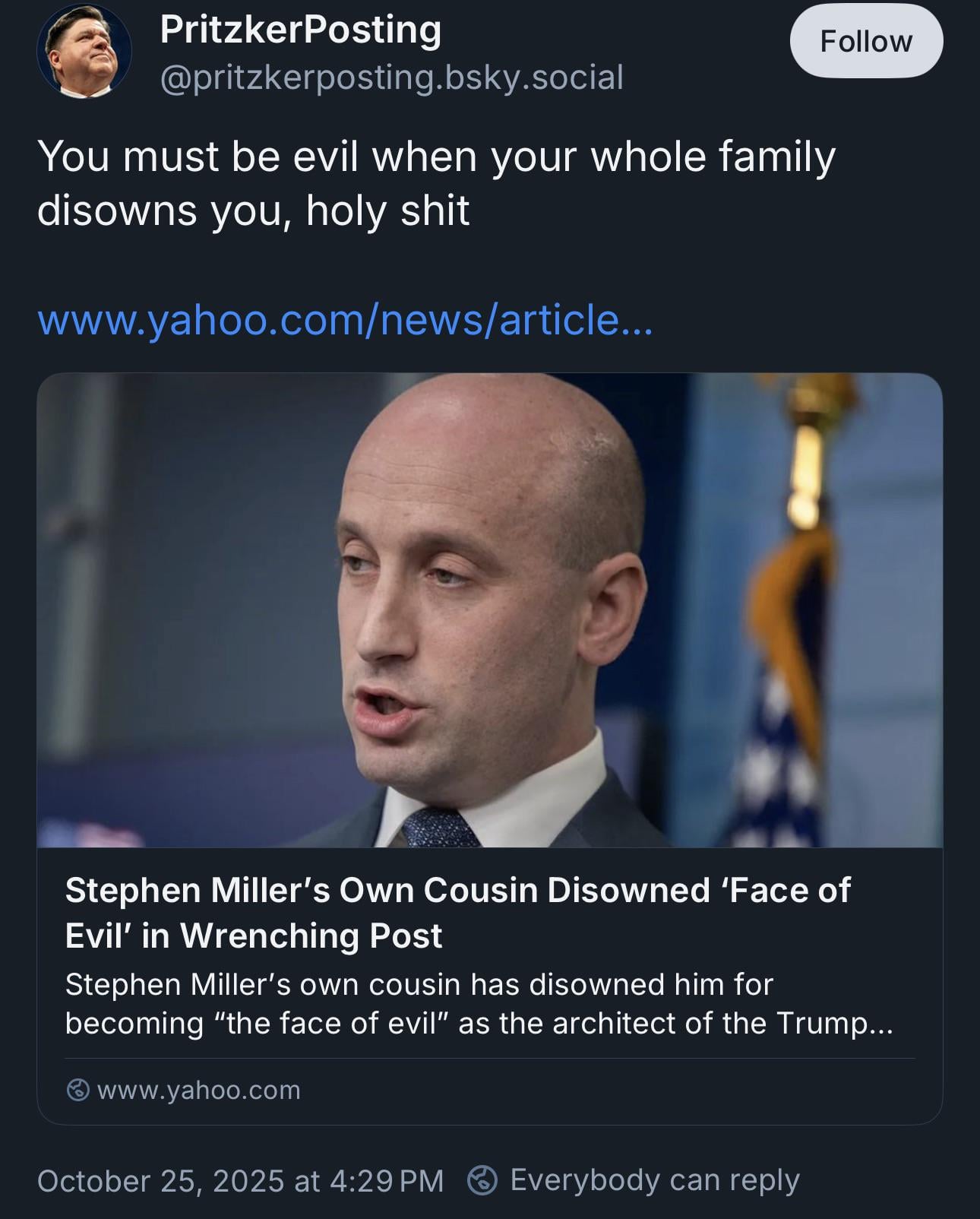This screenshot has height=1219, width=980.
Task: Open the PritzkerPosting profile avatar
Action: pyautogui.click(x=84, y=52)
